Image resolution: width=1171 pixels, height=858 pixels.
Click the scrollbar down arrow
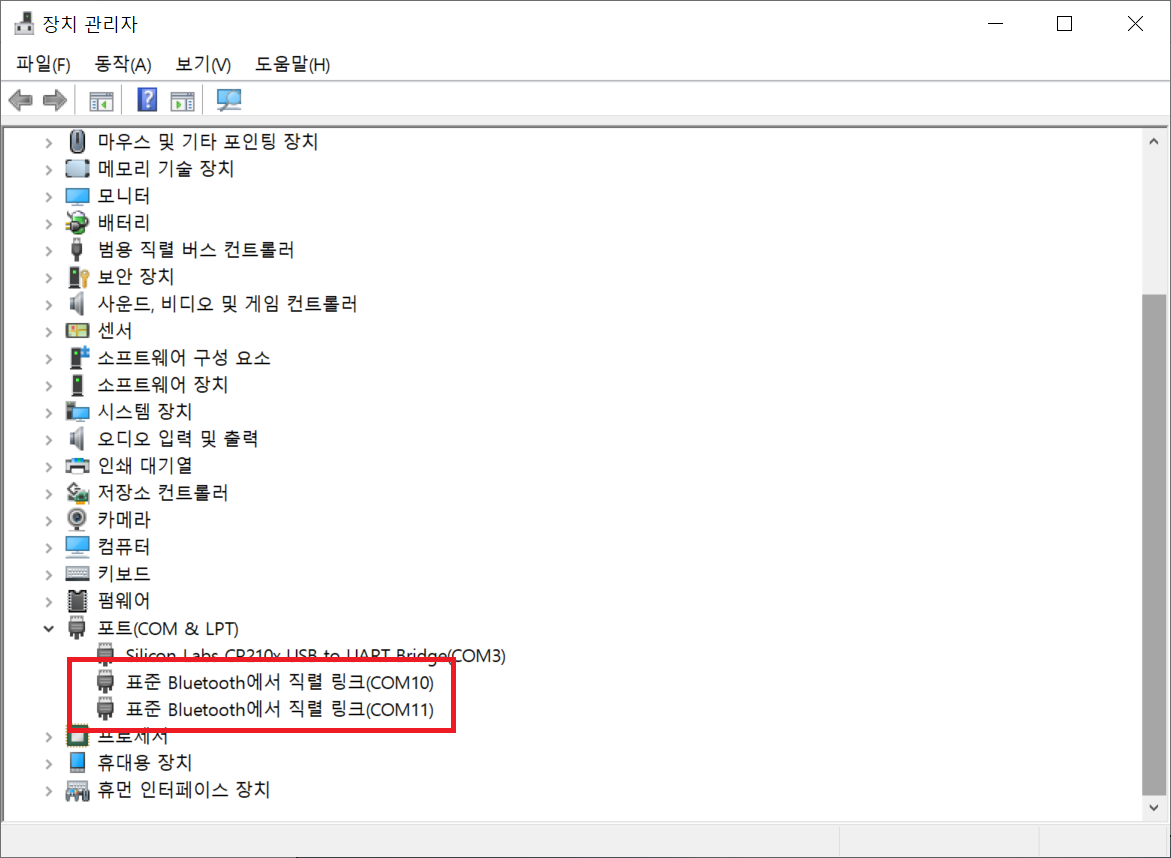pos(1154,807)
